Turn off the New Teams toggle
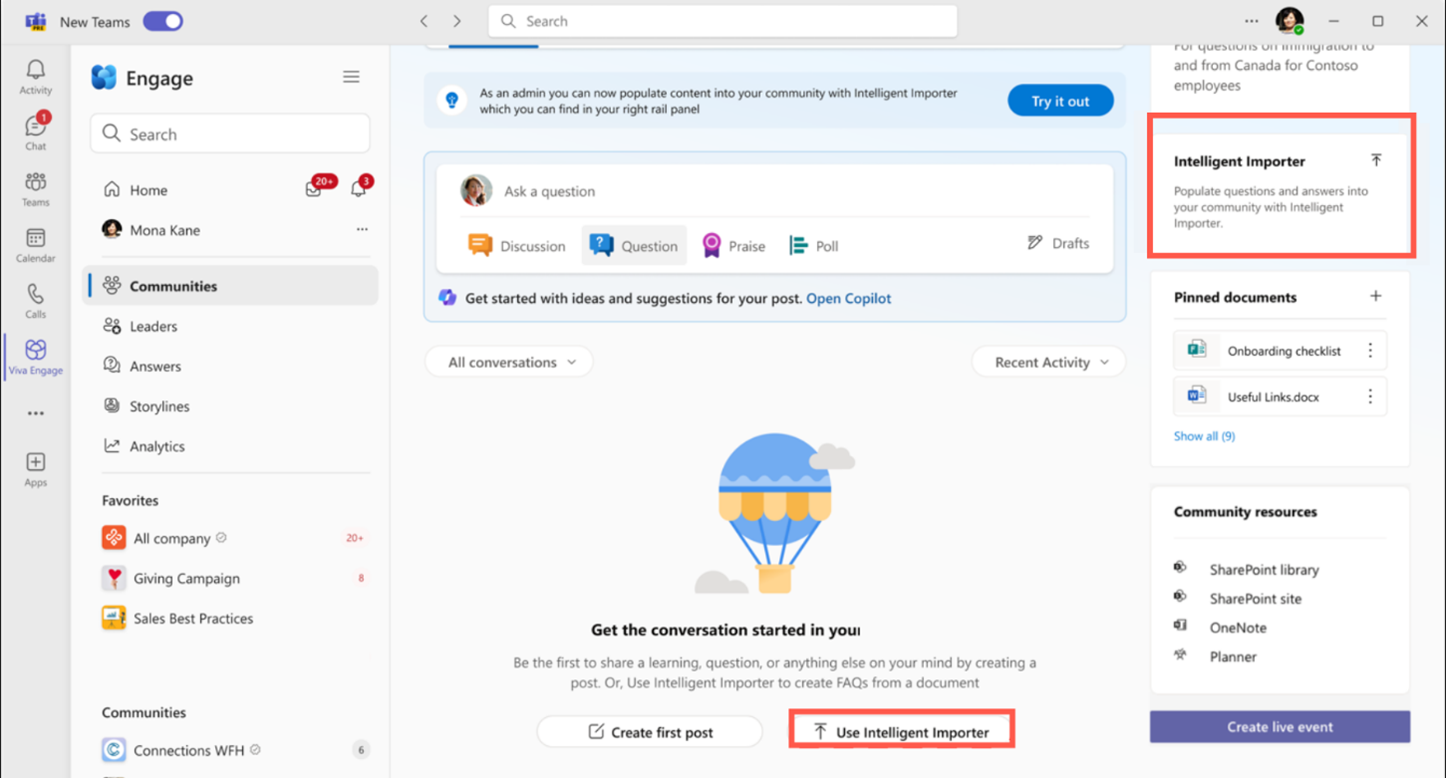This screenshot has width=1446, height=778. 163,21
